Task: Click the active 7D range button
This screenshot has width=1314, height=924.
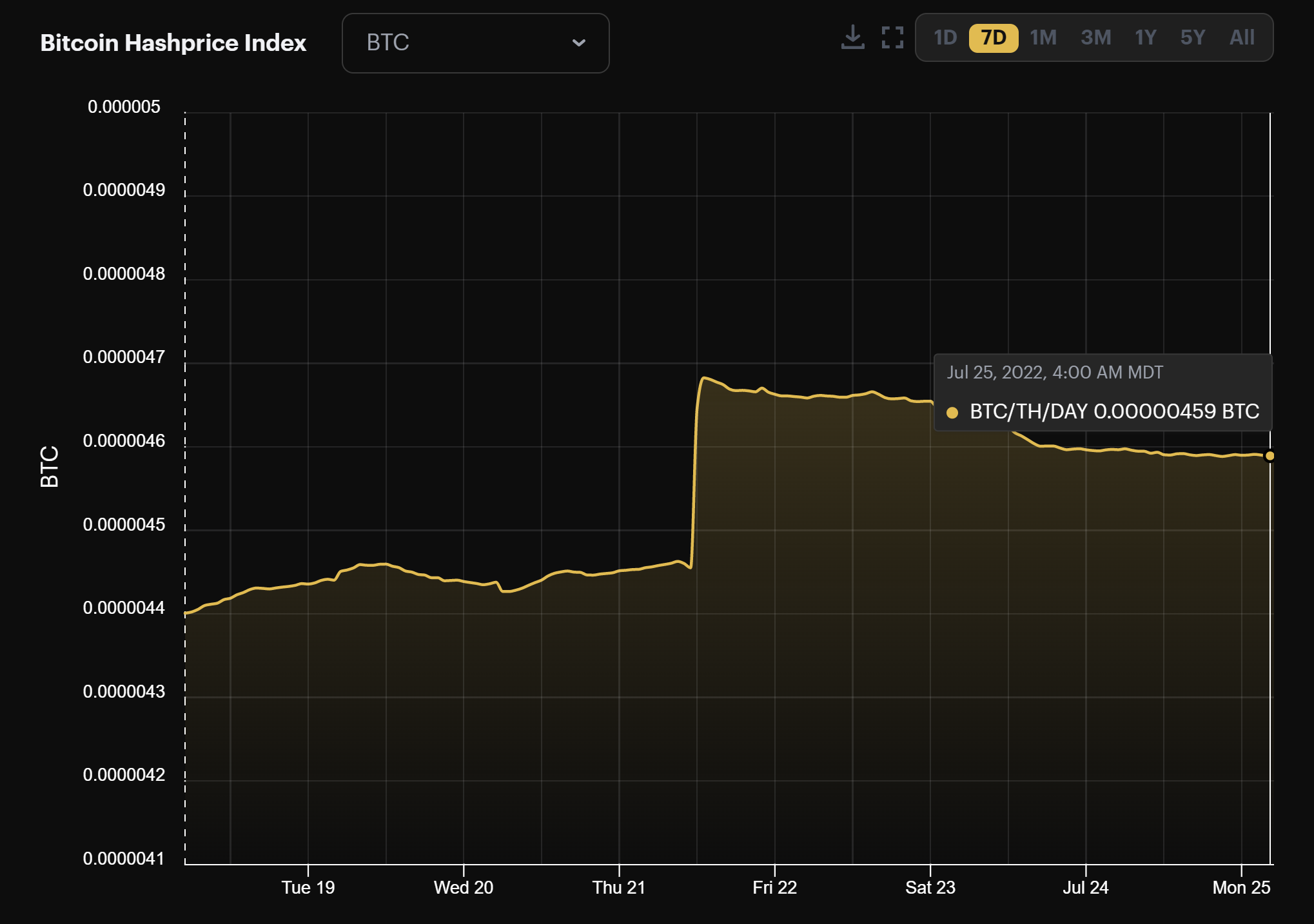Action: coord(993,38)
